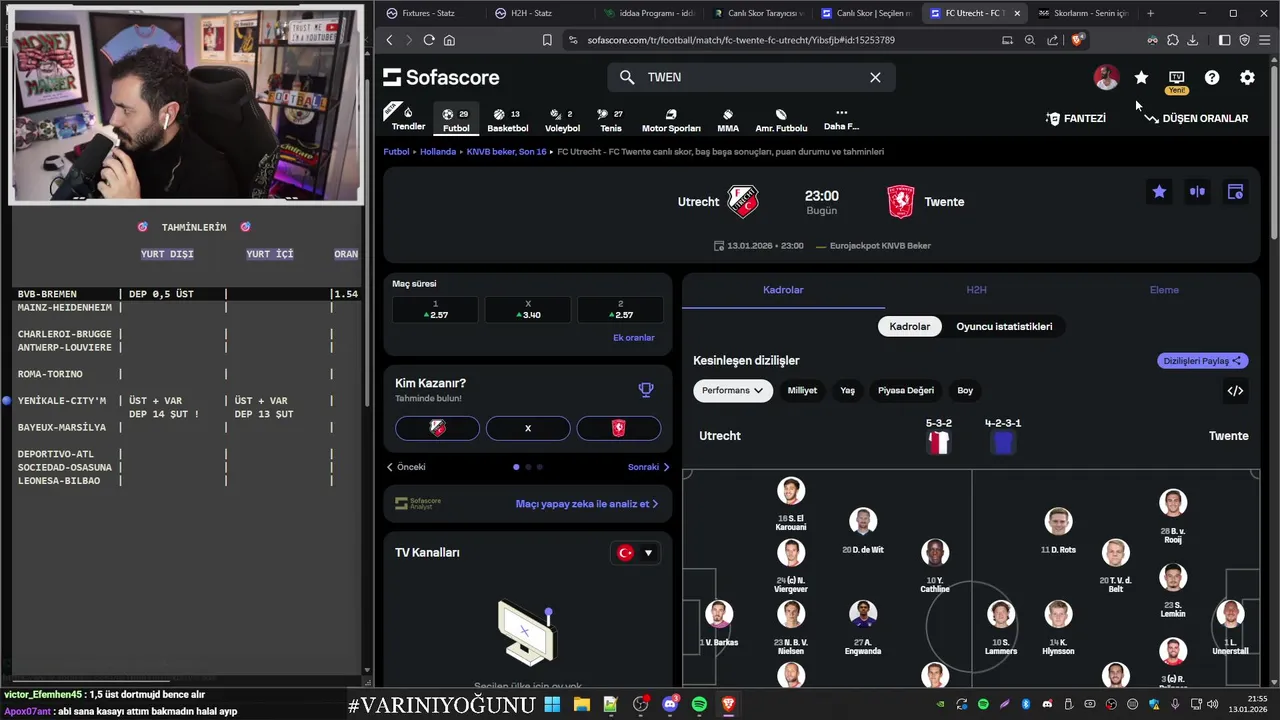Select draw odds 3.40
Image resolution: width=1280 pixels, height=720 pixels.
pyautogui.click(x=528, y=309)
